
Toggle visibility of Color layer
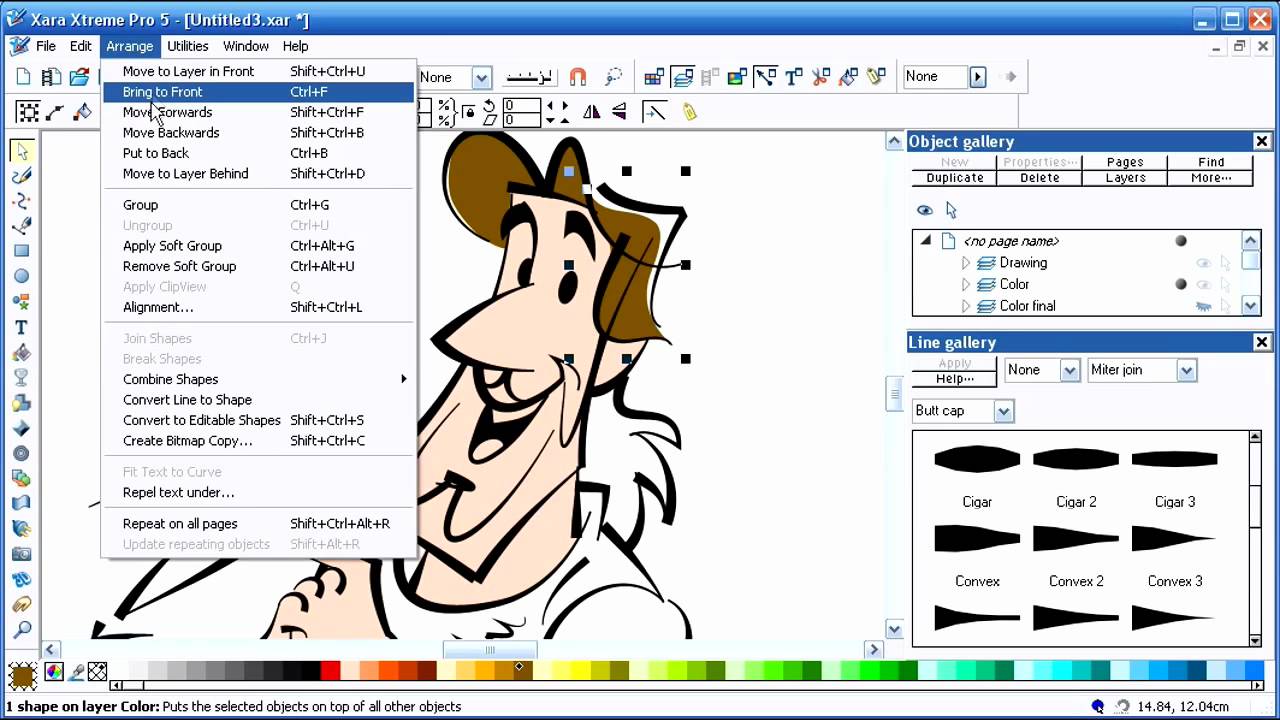(x=1204, y=285)
